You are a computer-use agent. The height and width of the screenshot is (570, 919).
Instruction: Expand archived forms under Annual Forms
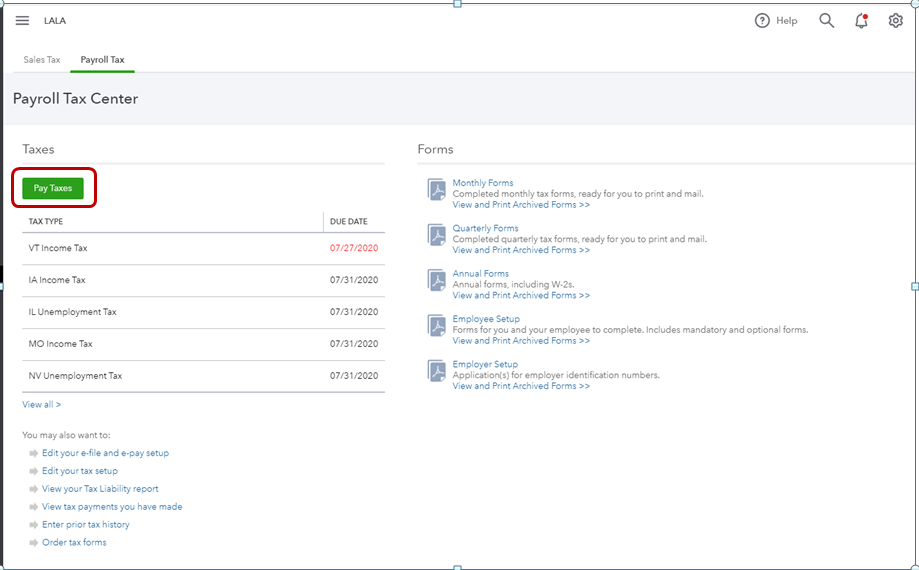tap(521, 295)
